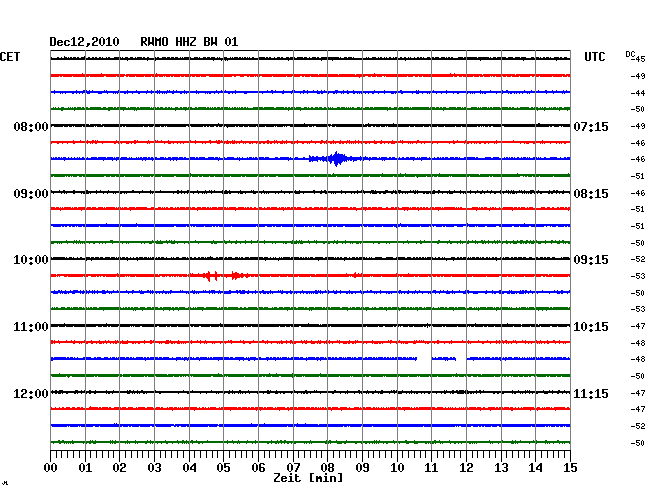Screen dimensions: 650x494
Task: Click minute tick label '05' on x-axis
Action: coord(223,468)
